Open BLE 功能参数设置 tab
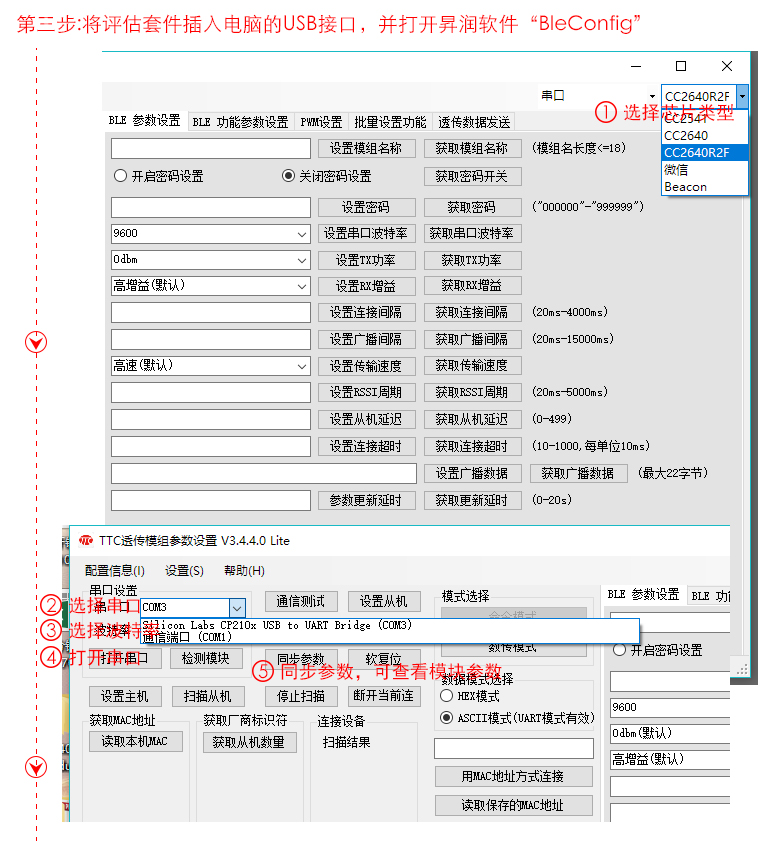Screen dimensions: 780x841 240,122
